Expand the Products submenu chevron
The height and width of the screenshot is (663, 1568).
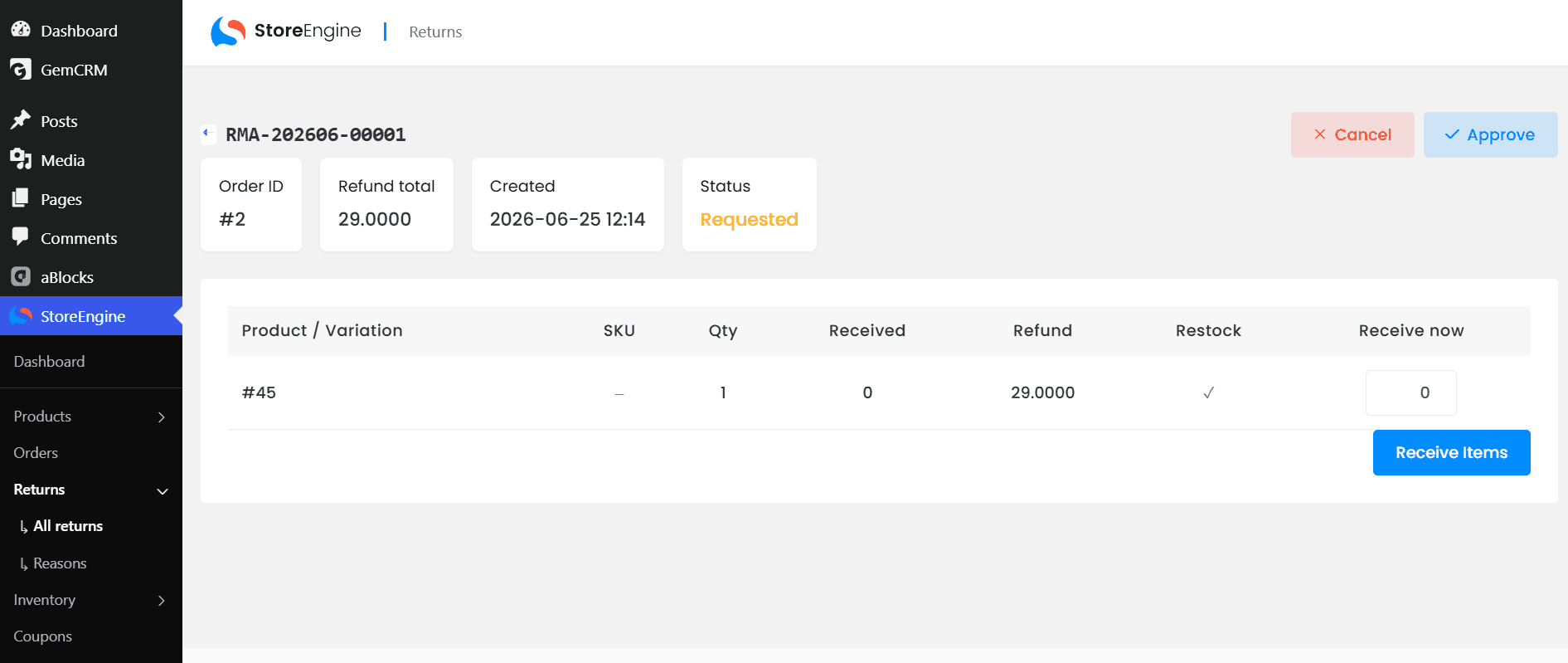(162, 417)
